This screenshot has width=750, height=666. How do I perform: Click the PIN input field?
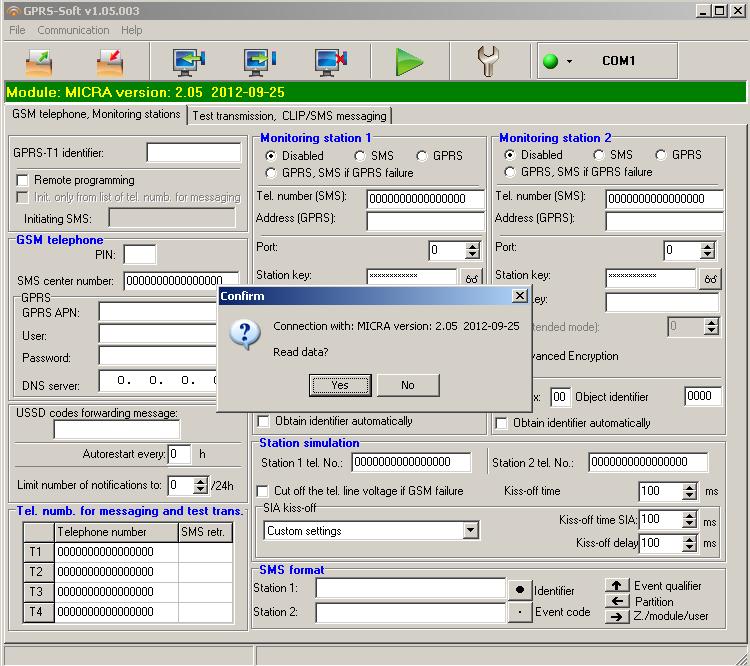click(140, 255)
